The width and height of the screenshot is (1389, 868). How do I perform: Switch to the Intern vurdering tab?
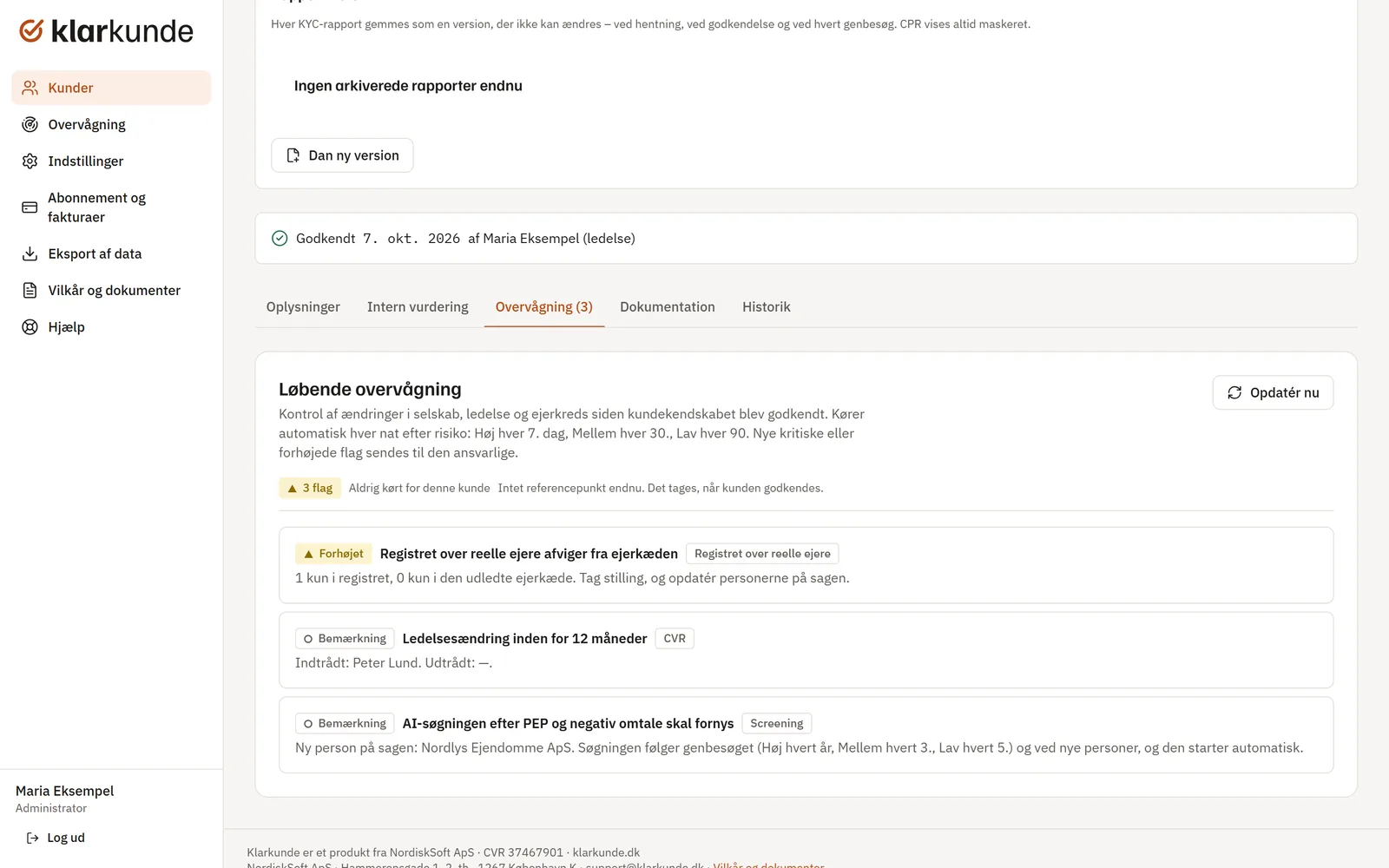click(418, 307)
